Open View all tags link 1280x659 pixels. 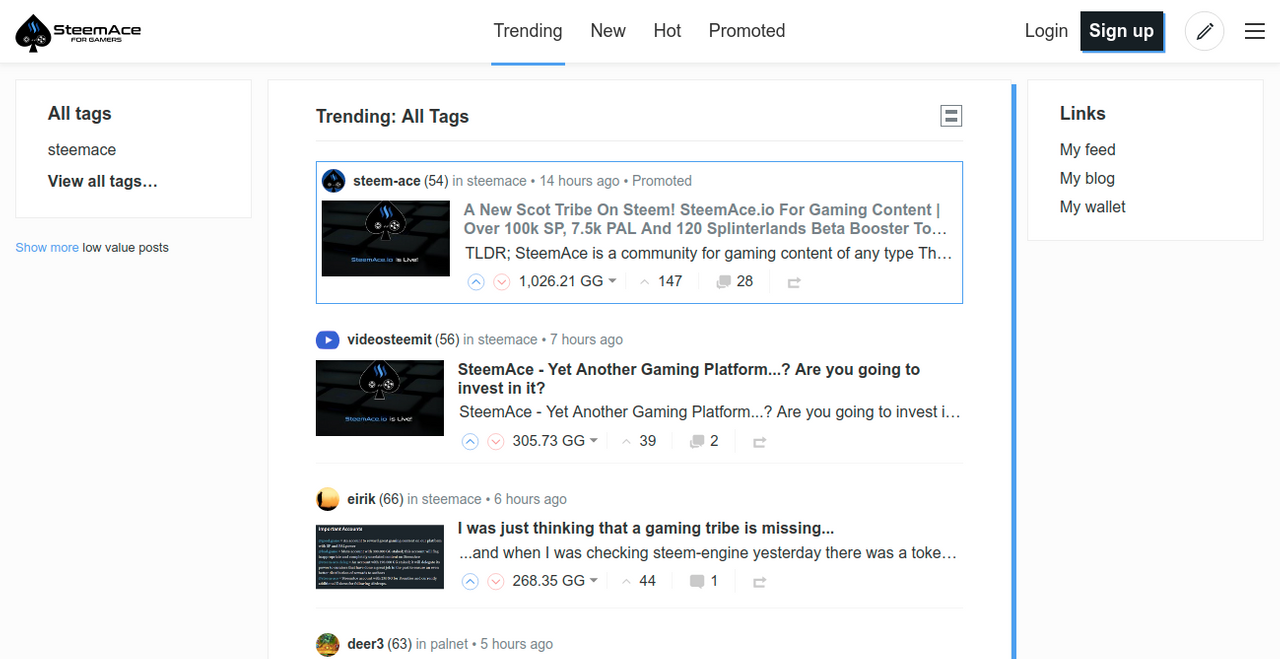103,181
